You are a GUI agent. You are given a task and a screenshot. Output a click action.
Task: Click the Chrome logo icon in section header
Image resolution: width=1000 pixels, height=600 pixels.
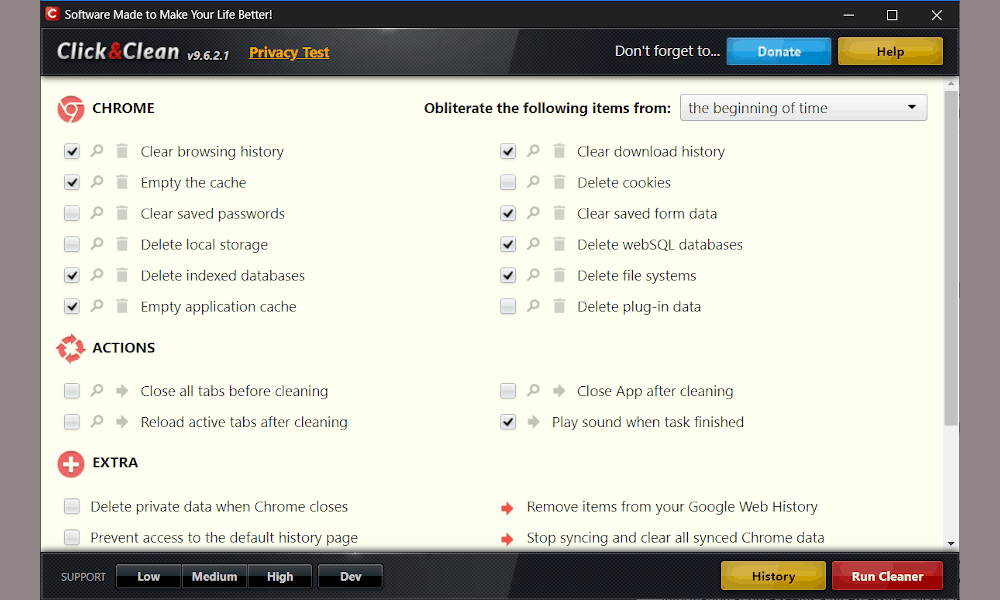pyautogui.click(x=71, y=108)
